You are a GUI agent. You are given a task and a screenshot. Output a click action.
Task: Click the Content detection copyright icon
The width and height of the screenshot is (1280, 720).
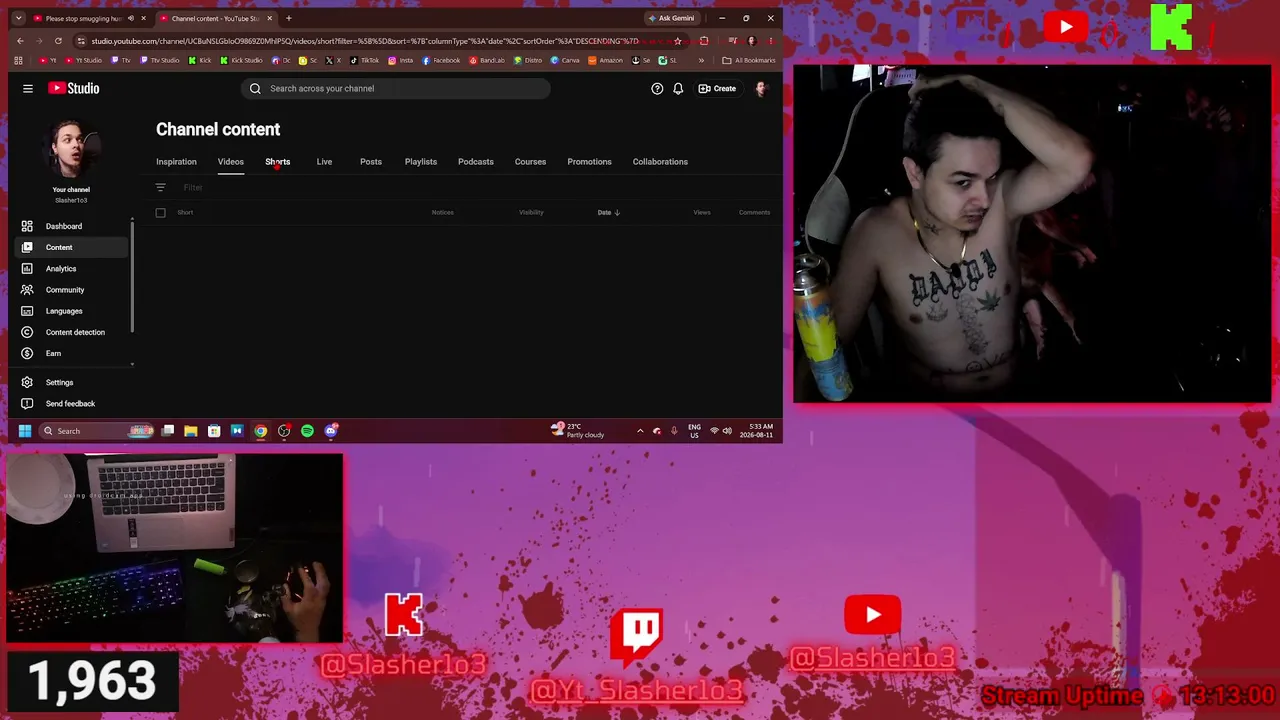[x=27, y=331]
